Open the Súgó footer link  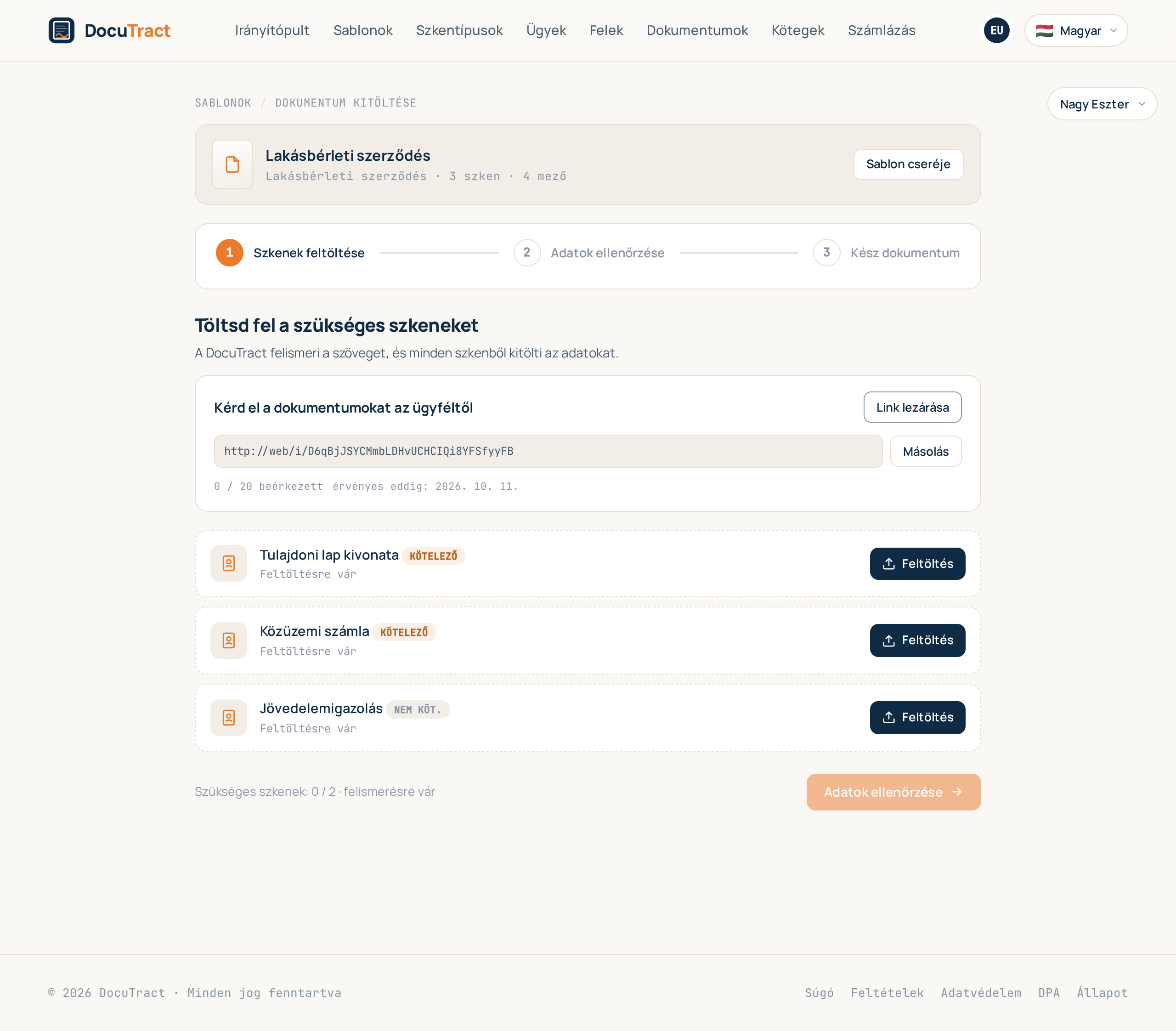(819, 993)
